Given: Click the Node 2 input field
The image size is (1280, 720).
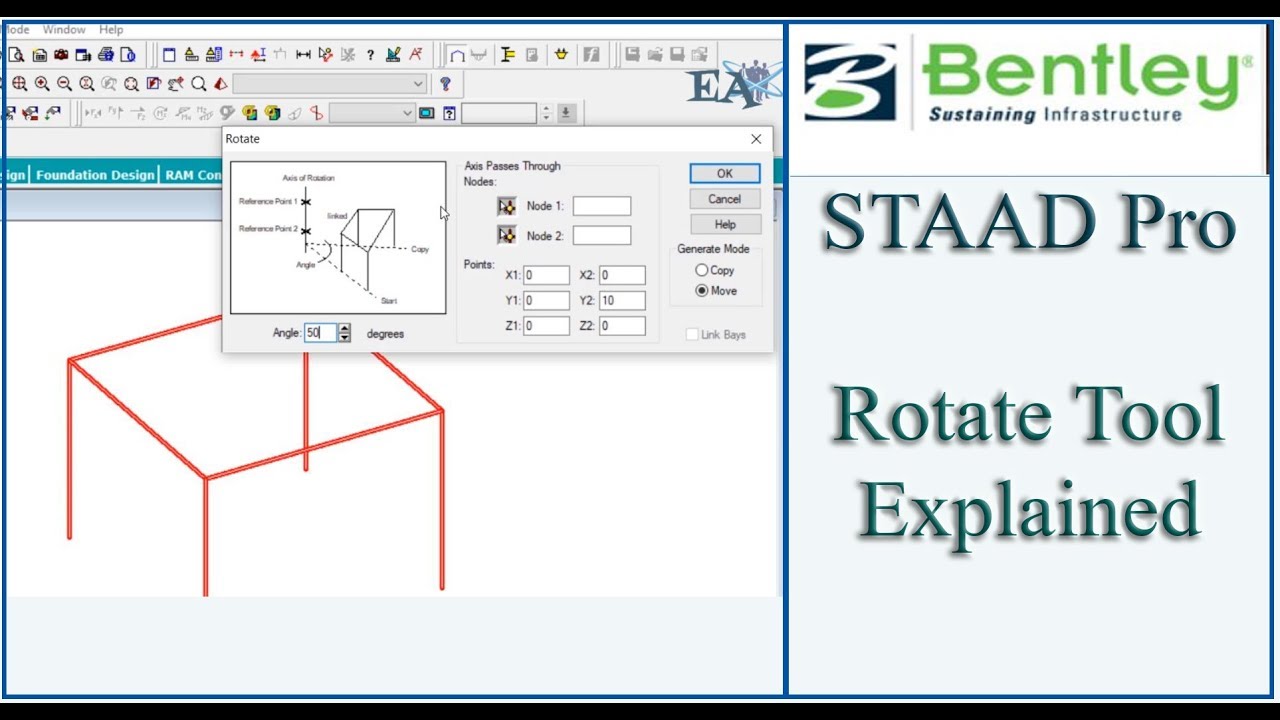Looking at the screenshot, I should [x=602, y=236].
